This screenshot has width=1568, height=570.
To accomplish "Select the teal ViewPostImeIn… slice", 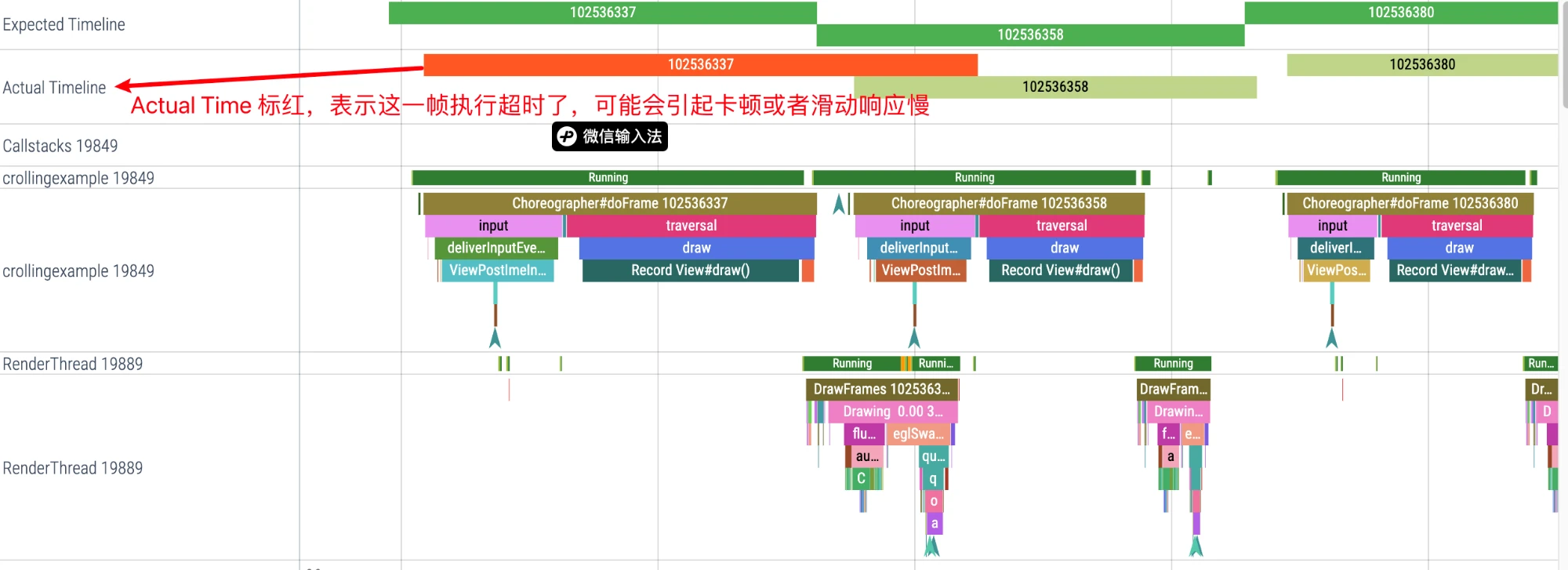I will (x=497, y=270).
